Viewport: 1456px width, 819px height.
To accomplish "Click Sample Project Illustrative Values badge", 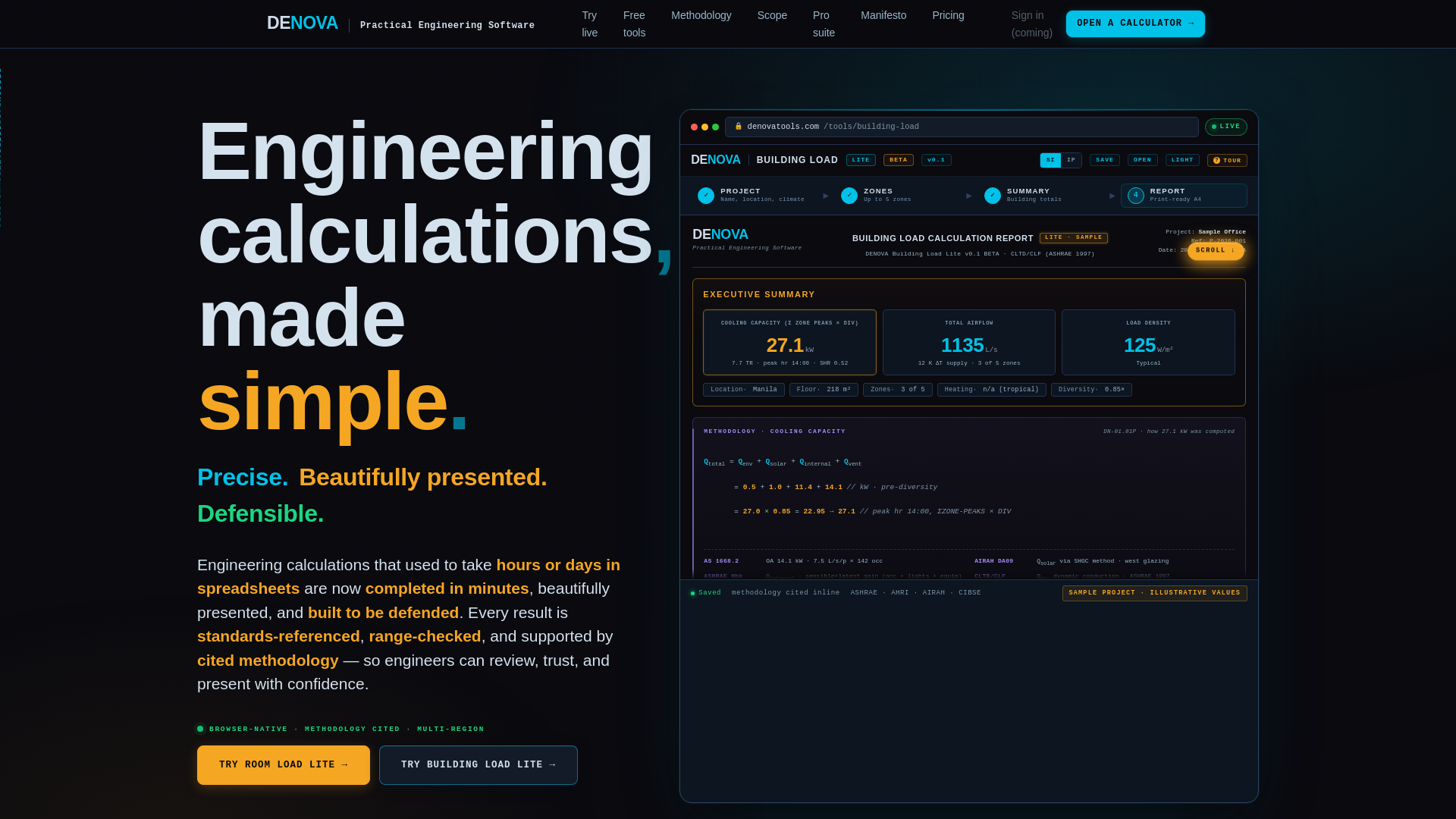I will pos(1154,593).
